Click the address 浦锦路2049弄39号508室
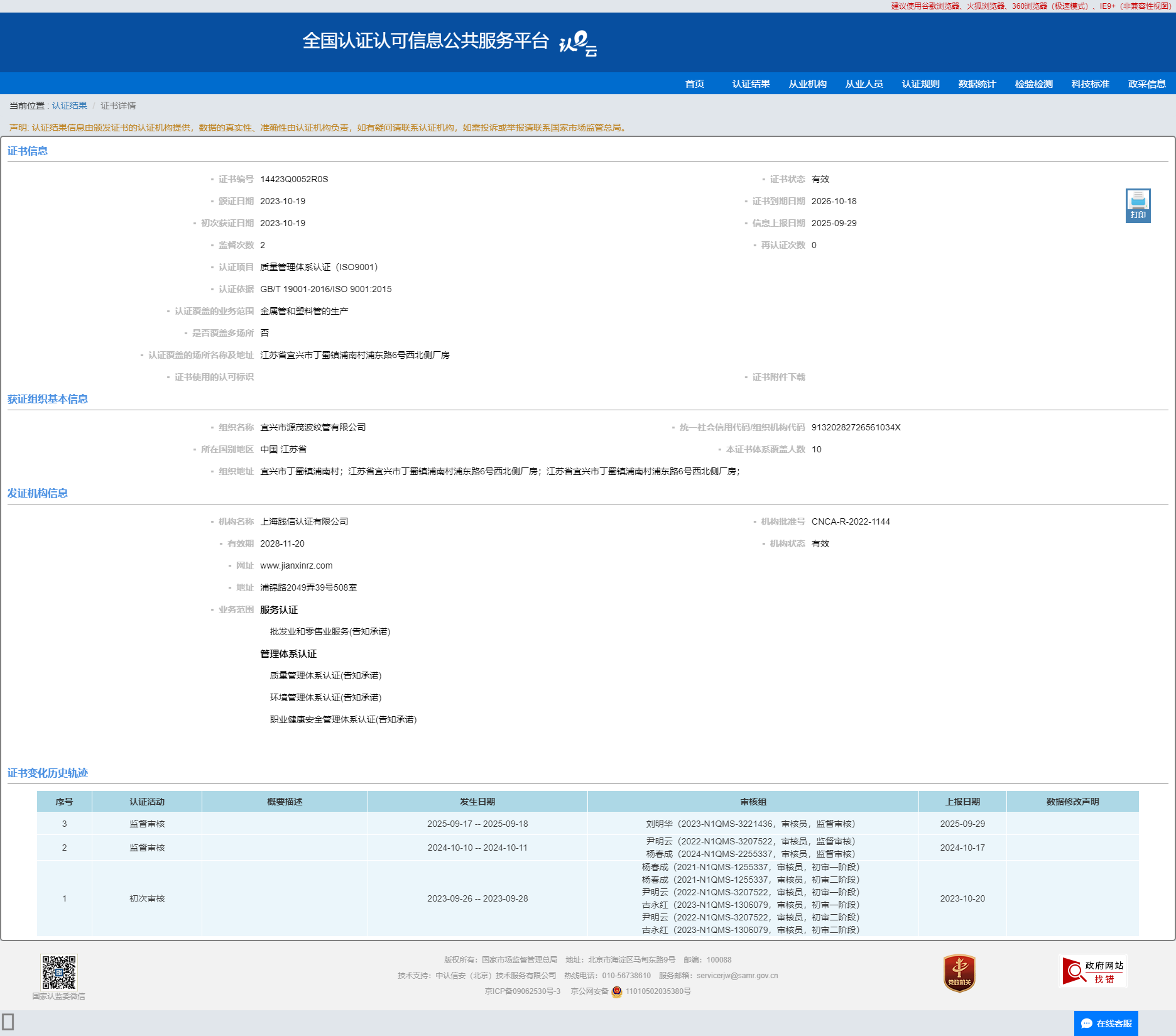 pyautogui.click(x=308, y=587)
